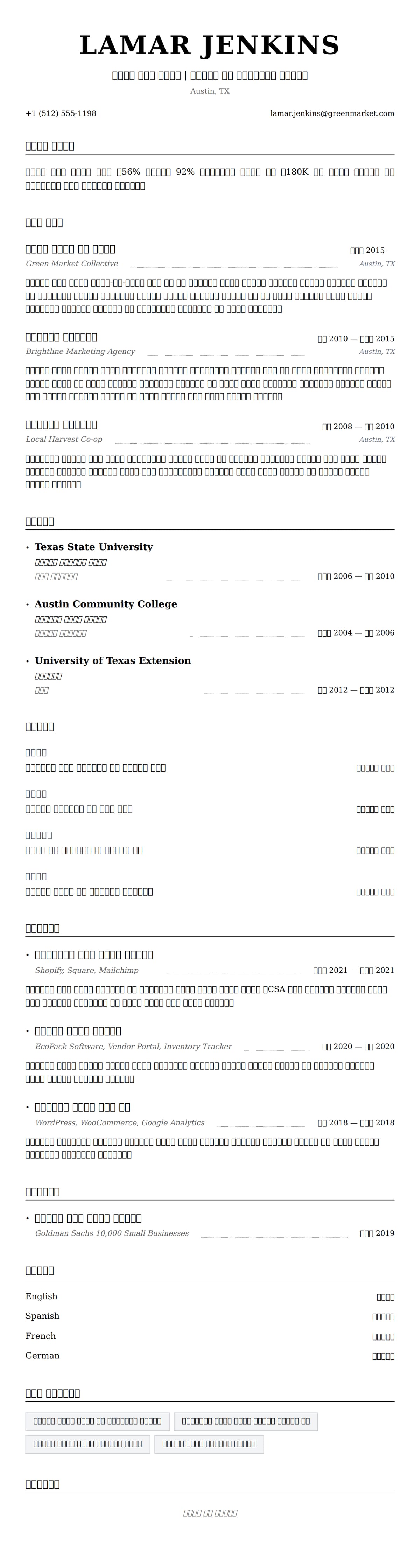Click the italic text under the last section
Screen dimensions: 420x1568
210,1513
